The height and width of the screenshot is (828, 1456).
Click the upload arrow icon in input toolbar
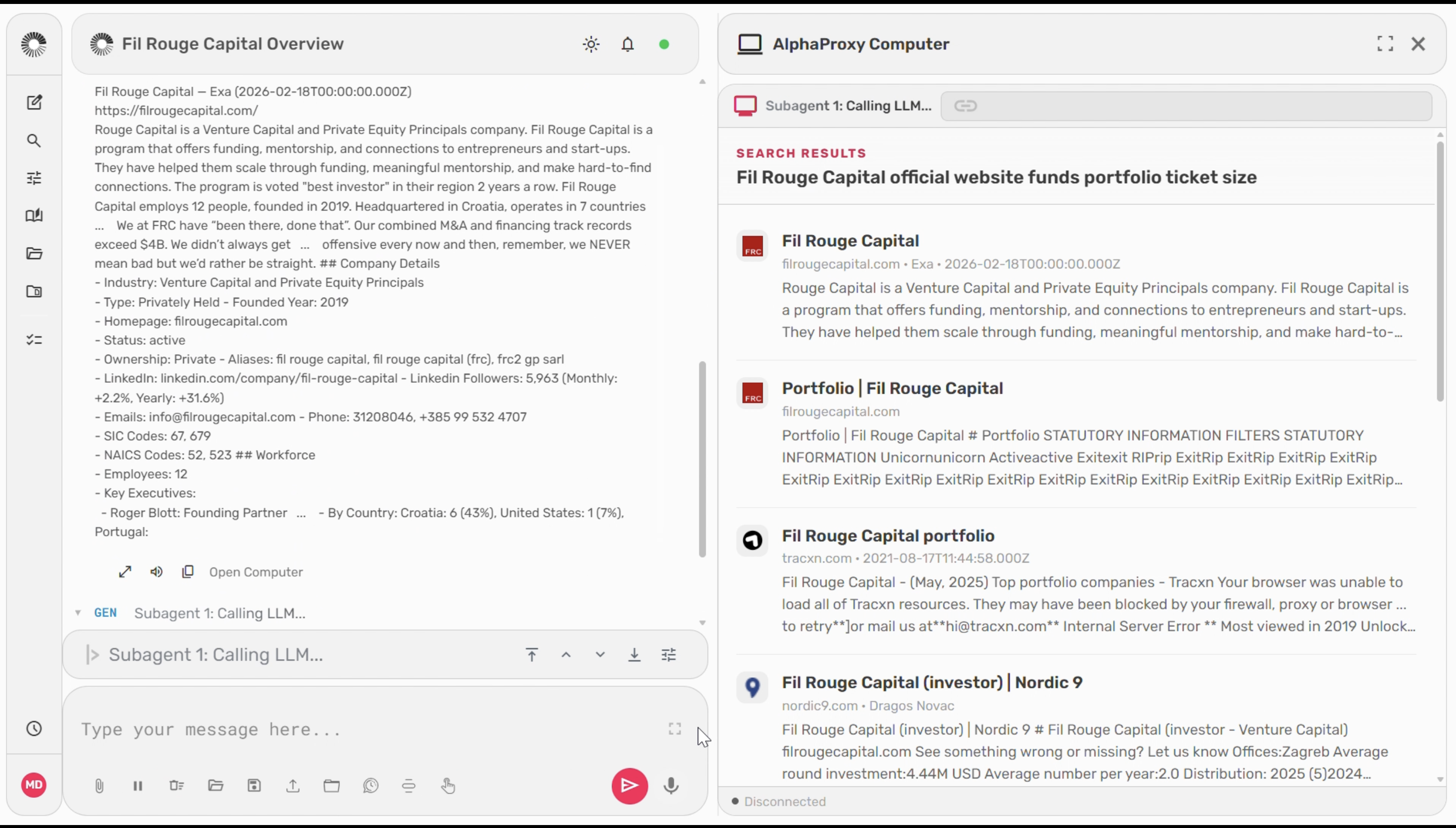[x=293, y=786]
